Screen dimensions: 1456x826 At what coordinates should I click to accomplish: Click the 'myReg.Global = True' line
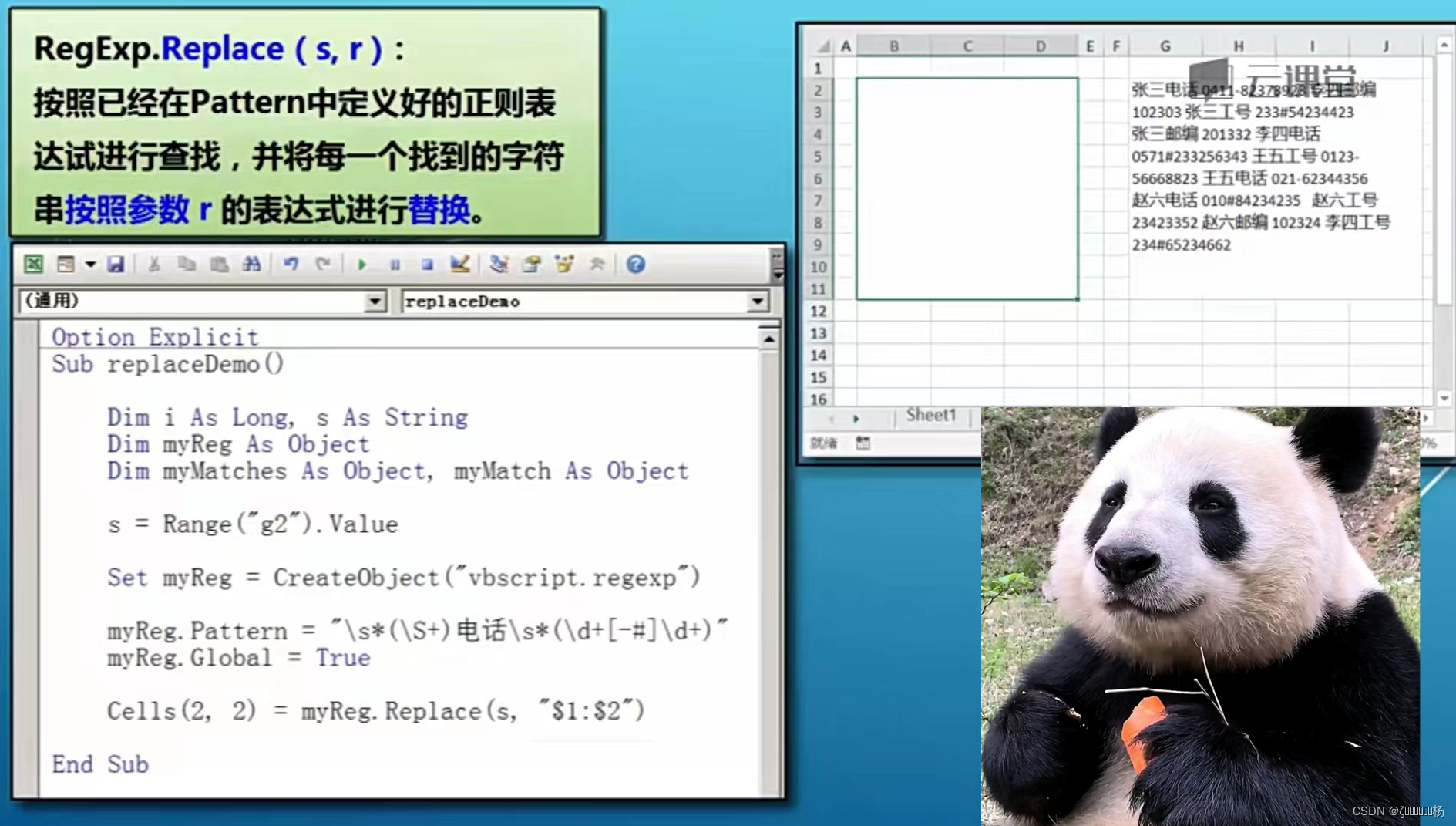point(239,658)
